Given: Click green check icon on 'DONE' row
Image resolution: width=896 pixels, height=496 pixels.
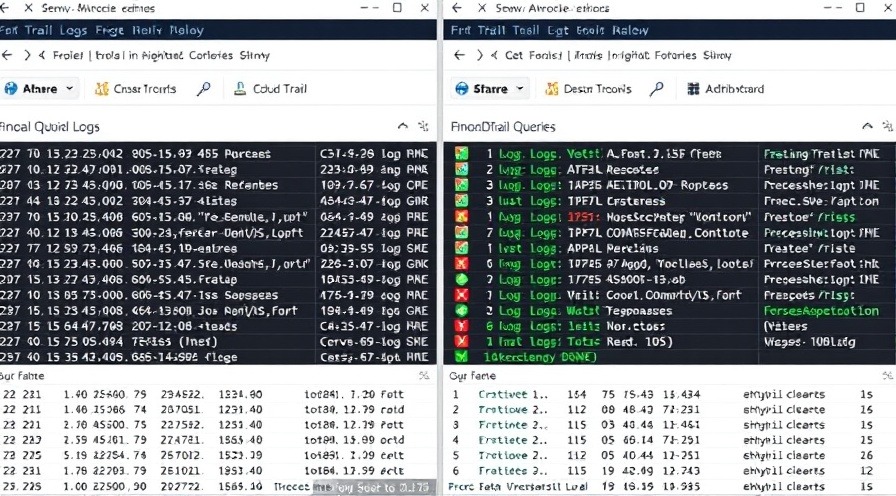Looking at the screenshot, I should [461, 357].
